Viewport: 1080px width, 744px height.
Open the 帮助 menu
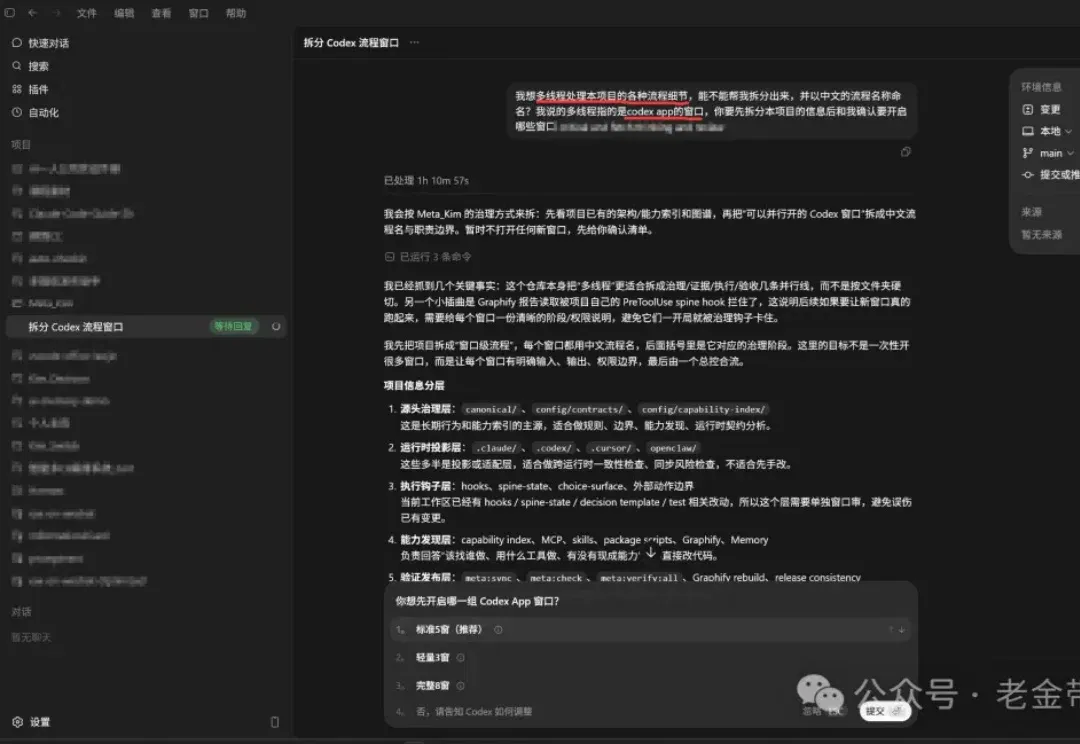point(236,13)
